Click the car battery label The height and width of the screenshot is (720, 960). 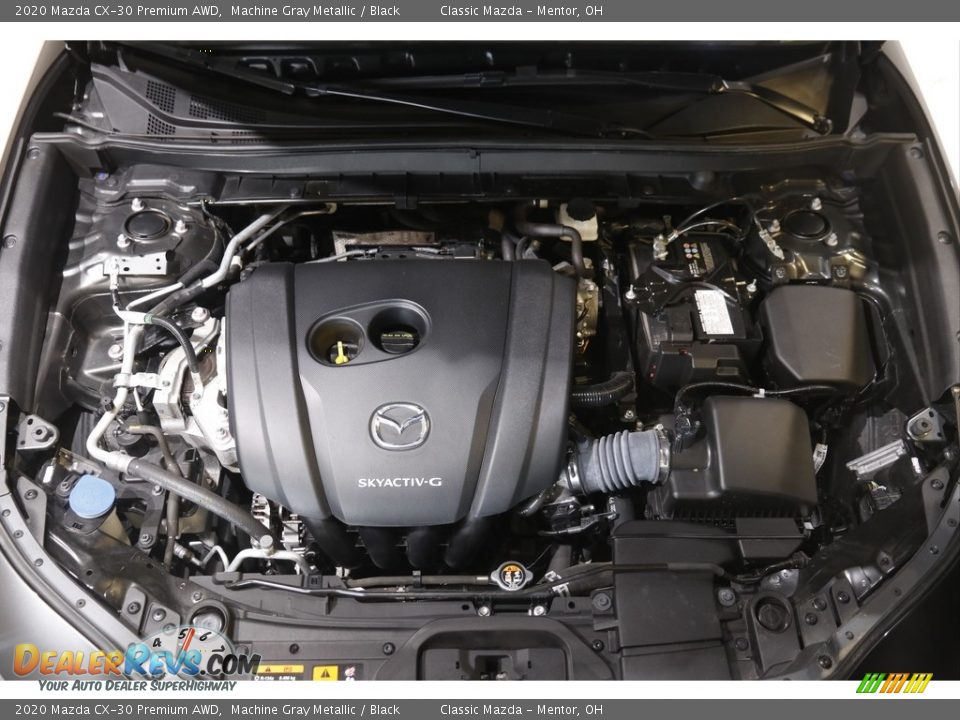tap(713, 312)
